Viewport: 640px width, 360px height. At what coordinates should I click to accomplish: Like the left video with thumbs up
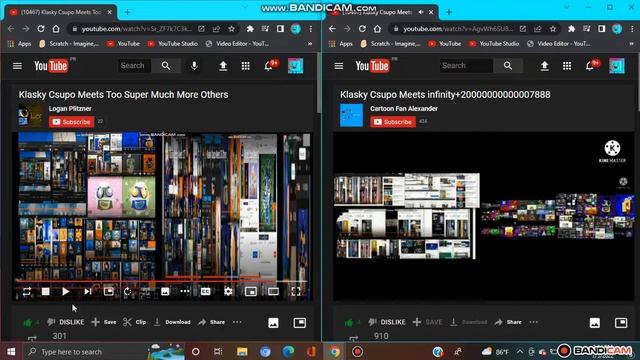pos(28,322)
